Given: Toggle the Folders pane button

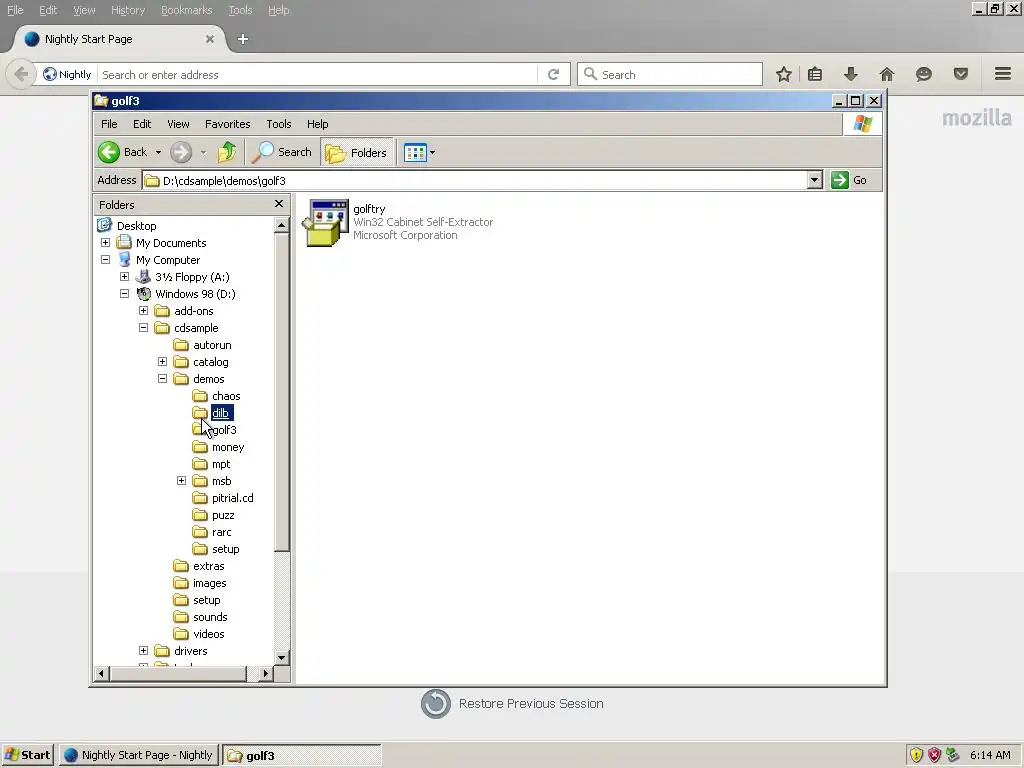Looking at the screenshot, I should [357, 152].
